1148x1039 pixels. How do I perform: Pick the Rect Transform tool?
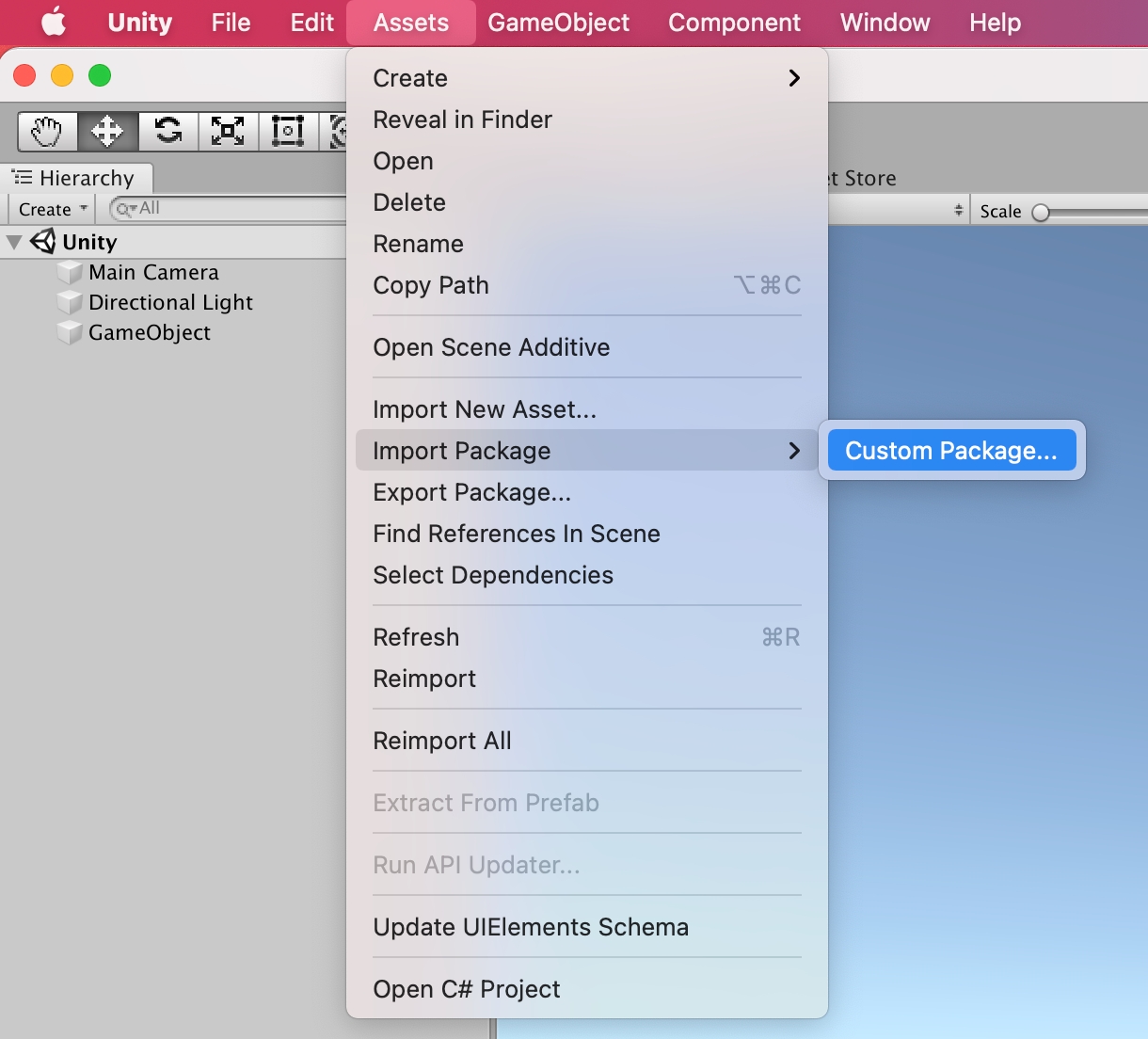pos(287,131)
